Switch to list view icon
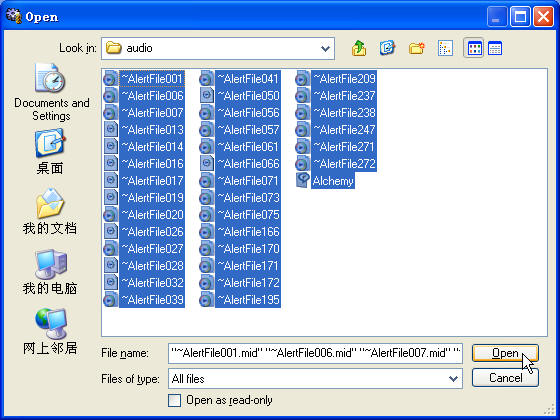Image resolution: width=560 pixels, height=420 pixels. tap(474, 48)
